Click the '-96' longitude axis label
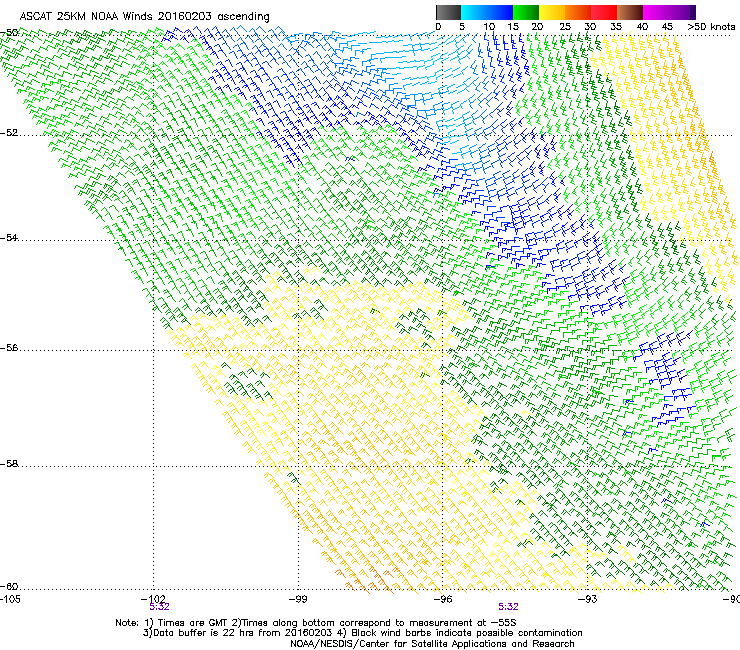Viewport: 740px width, 650px height. point(443,599)
